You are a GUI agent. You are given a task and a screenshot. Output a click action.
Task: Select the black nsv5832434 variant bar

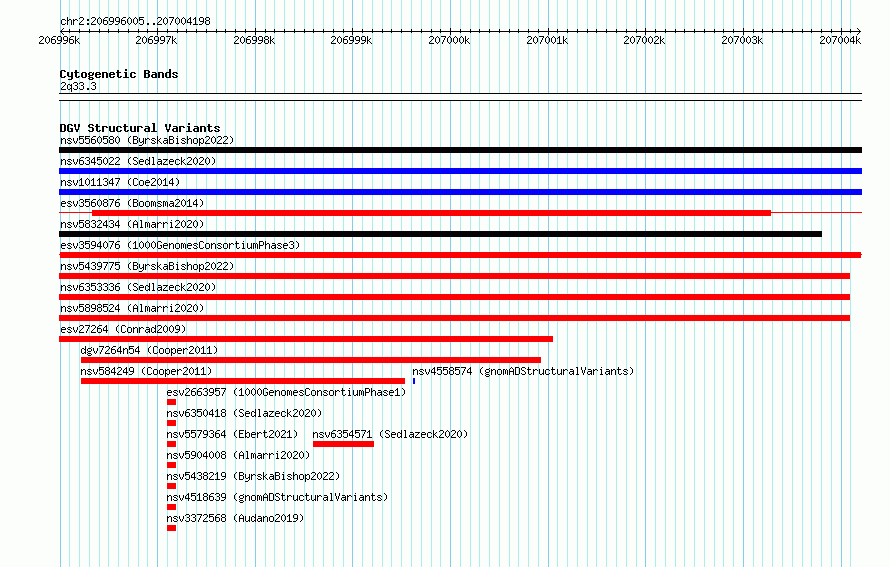coord(440,234)
